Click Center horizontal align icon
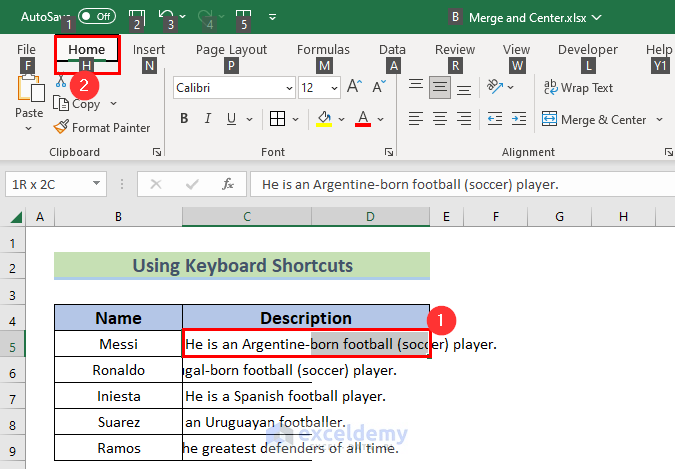Screen dimensions: 675x469 (440, 118)
